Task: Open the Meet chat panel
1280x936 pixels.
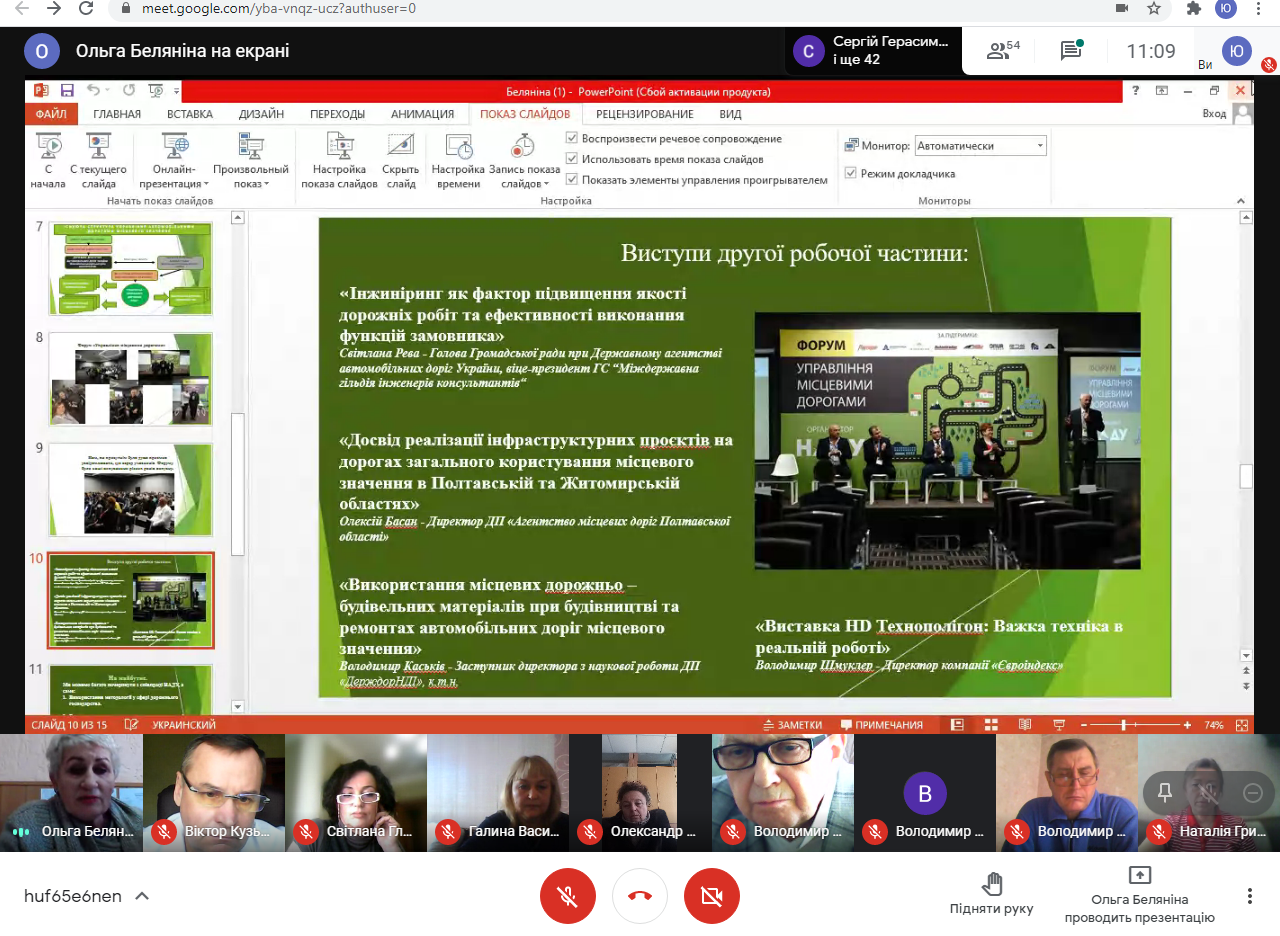Action: [x=1072, y=51]
